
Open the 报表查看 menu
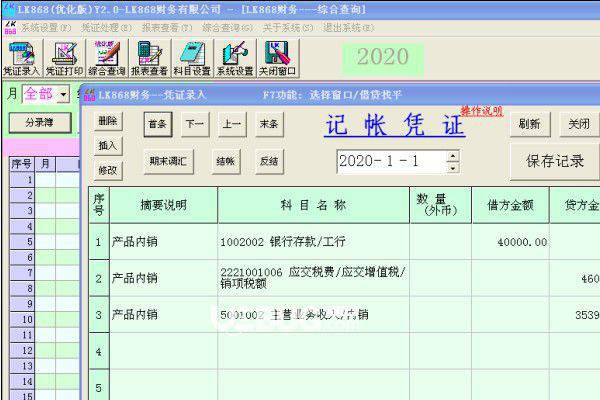coord(167,28)
